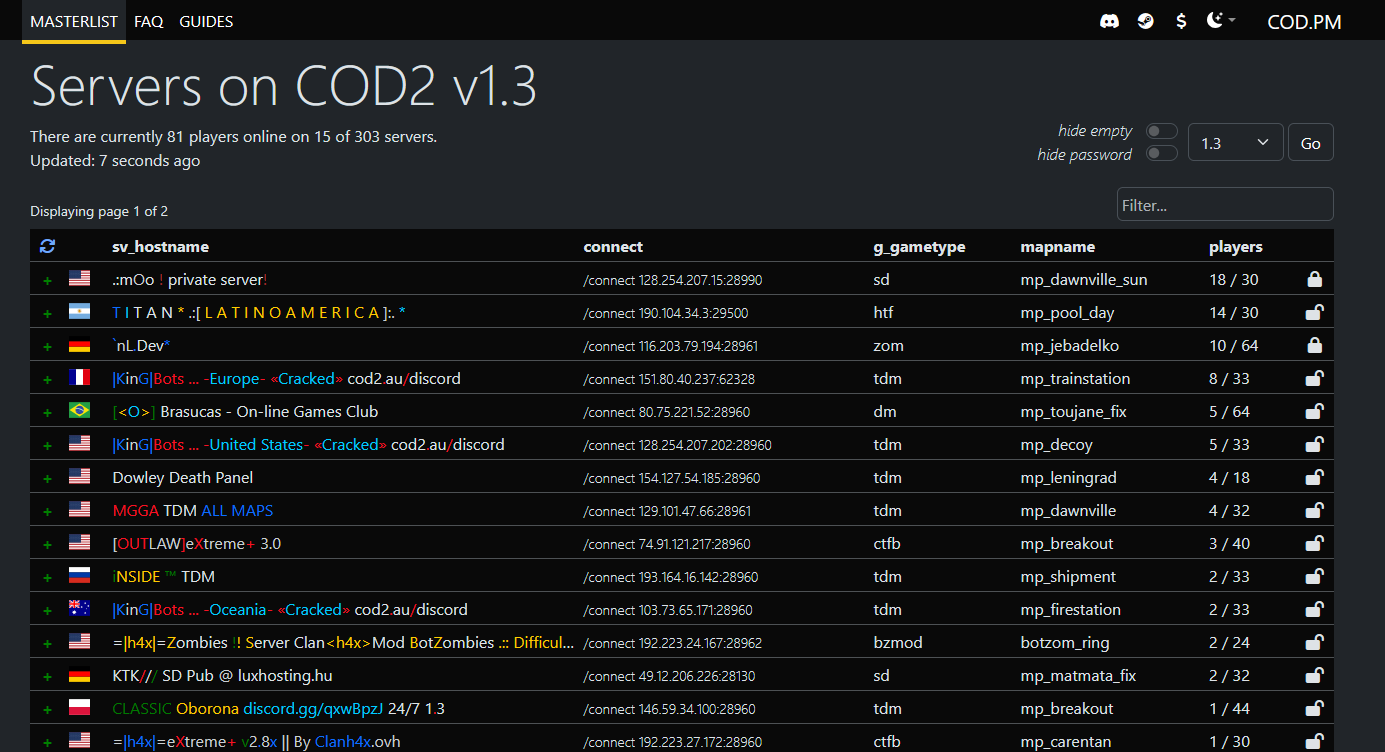Click the Russian flag for INSIDE TDM server
This screenshot has width=1385, height=752.
pyautogui.click(x=79, y=577)
